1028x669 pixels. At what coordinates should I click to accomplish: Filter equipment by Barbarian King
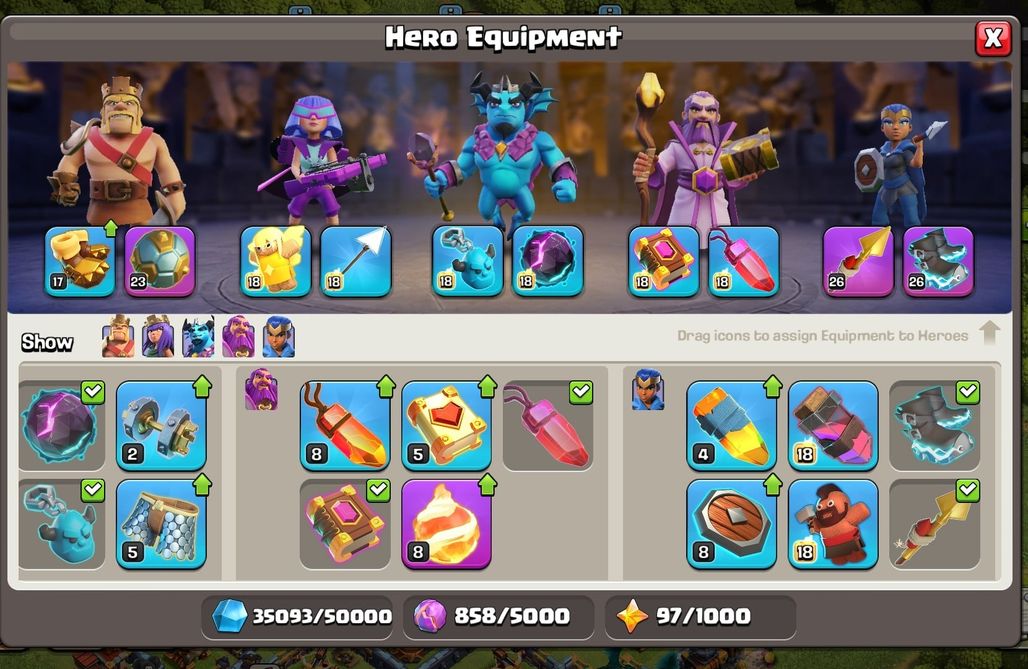pos(118,337)
